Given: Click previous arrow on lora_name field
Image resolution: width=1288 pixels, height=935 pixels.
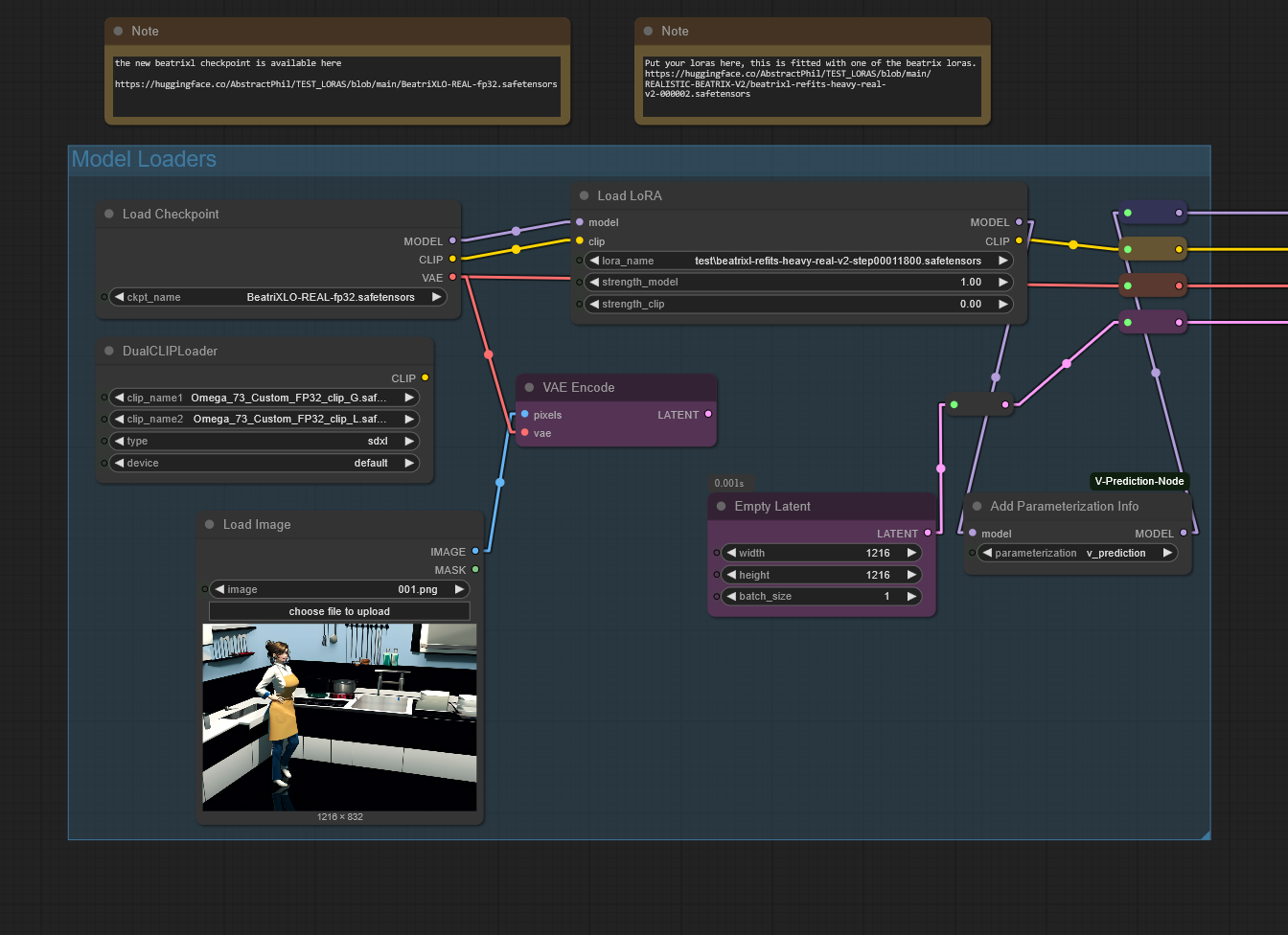Looking at the screenshot, I should 594,261.
